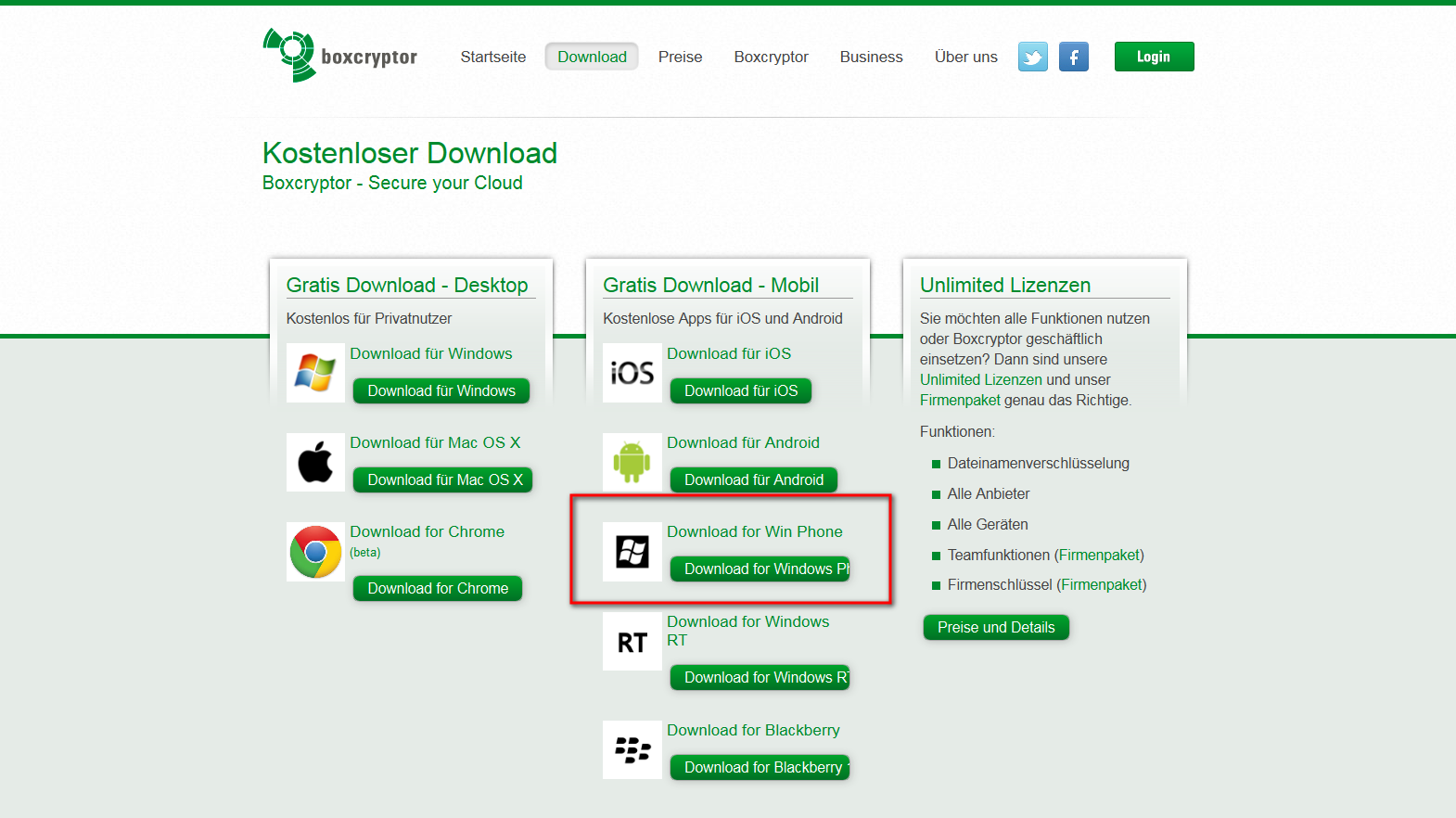Click the Chrome browser icon
Screen dimensions: 1456x818
coord(315,552)
